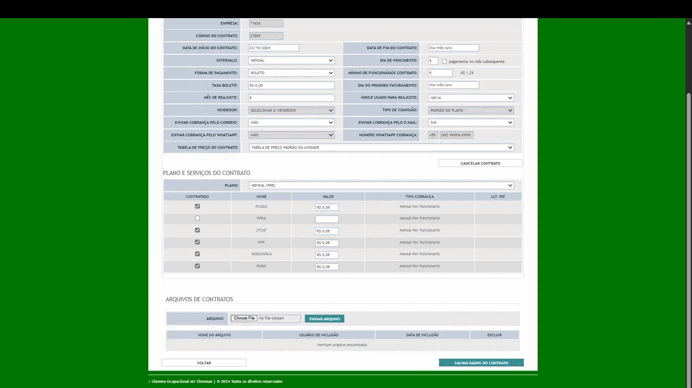Open Enviar Cobrança pelo WhatsApp dropdown
Image resolution: width=692 pixels, height=388 pixels.
291,135
